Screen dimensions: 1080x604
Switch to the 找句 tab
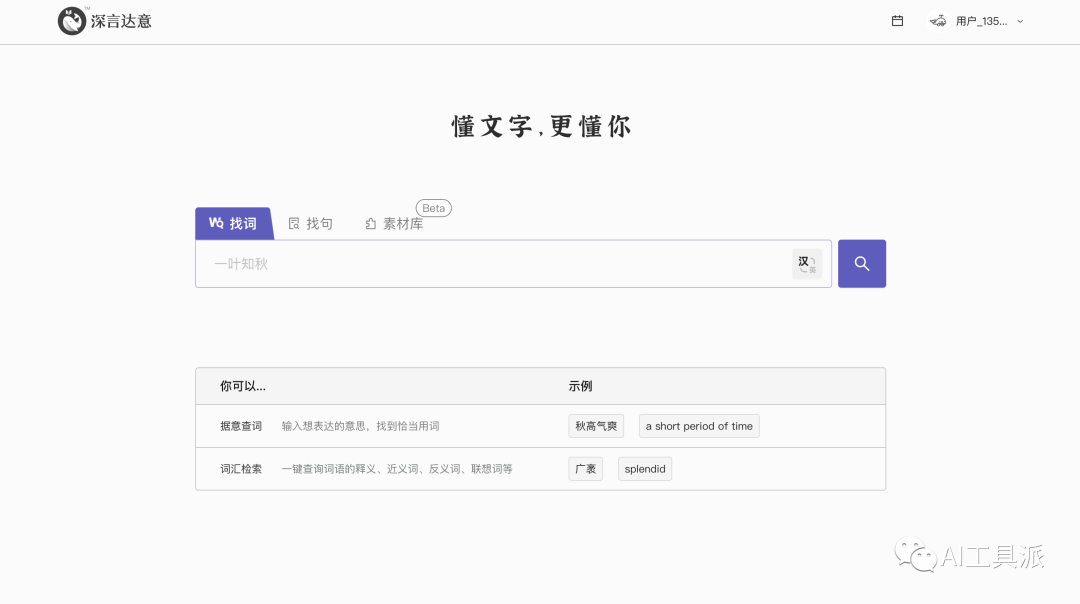coord(311,224)
